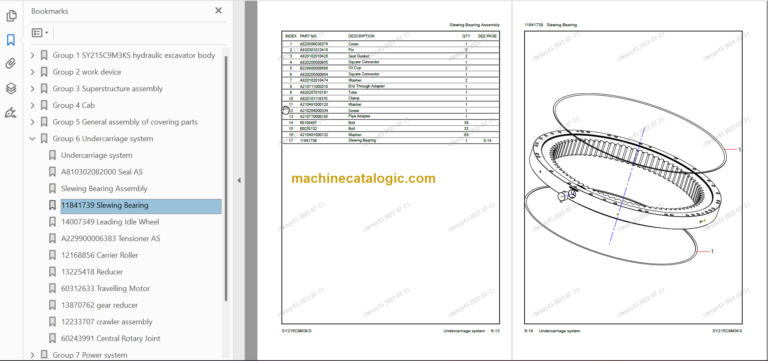Screen dimensions: 768x361
Task: Go to 13225418 Reducer bookmark
Action: pos(92,272)
